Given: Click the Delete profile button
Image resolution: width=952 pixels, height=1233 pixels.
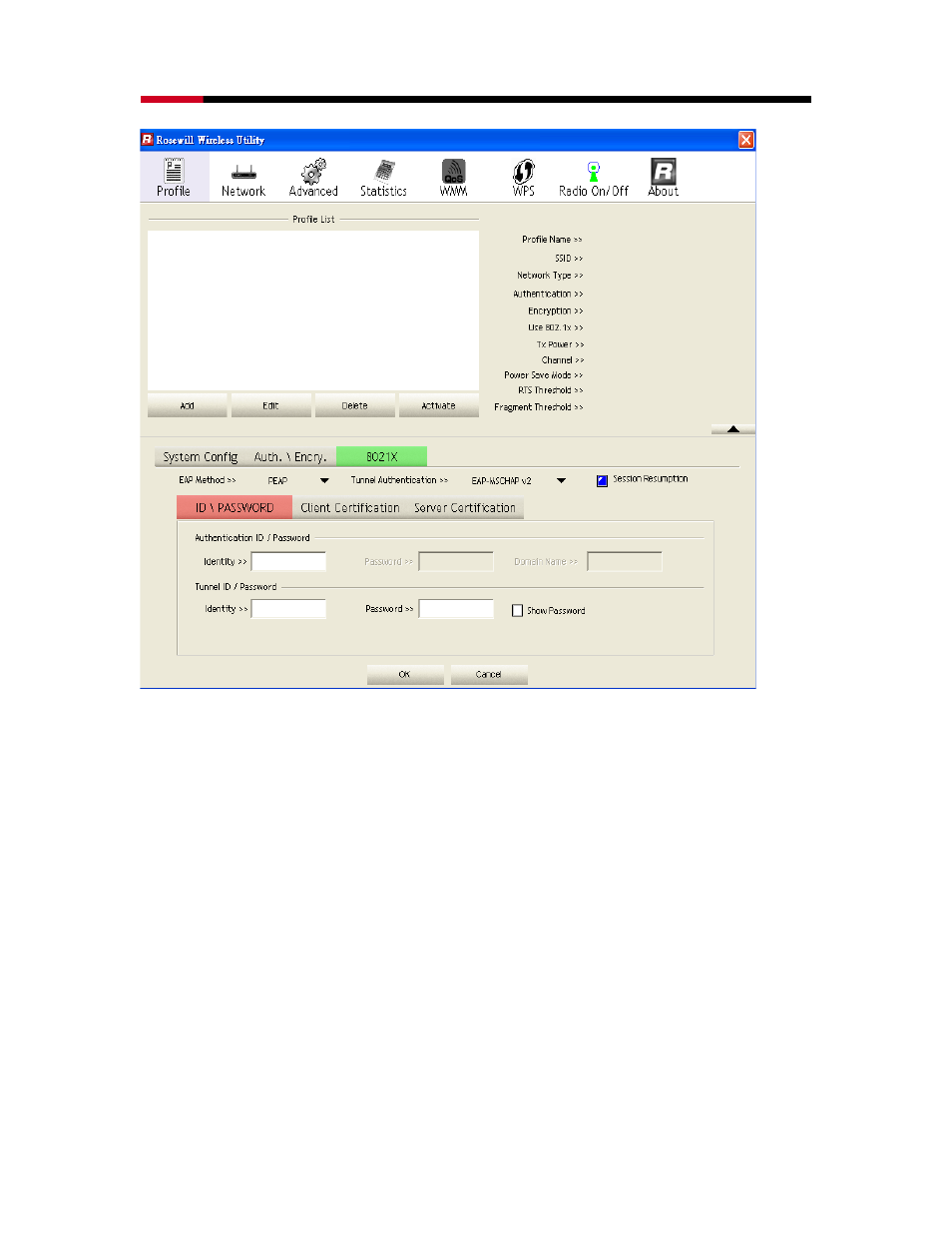Looking at the screenshot, I should [x=354, y=405].
